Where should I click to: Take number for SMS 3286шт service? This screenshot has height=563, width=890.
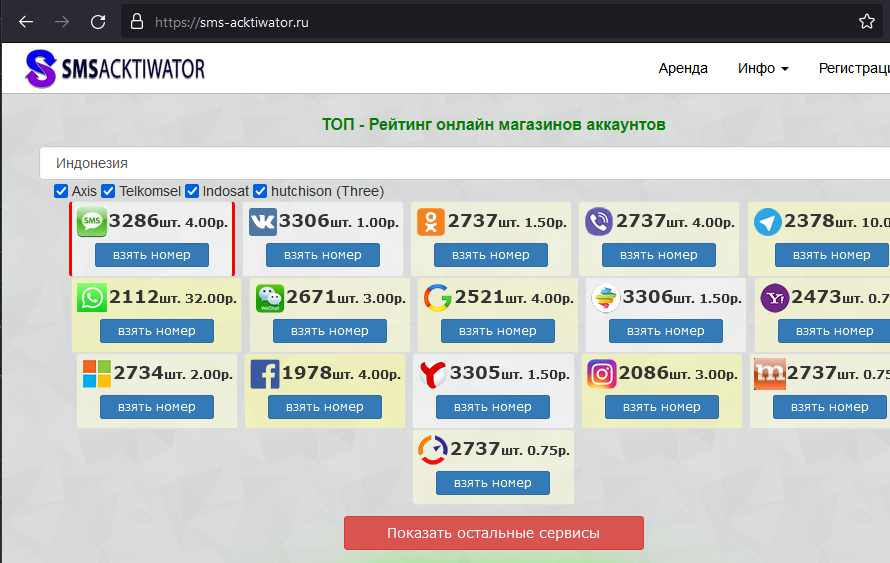point(152,255)
